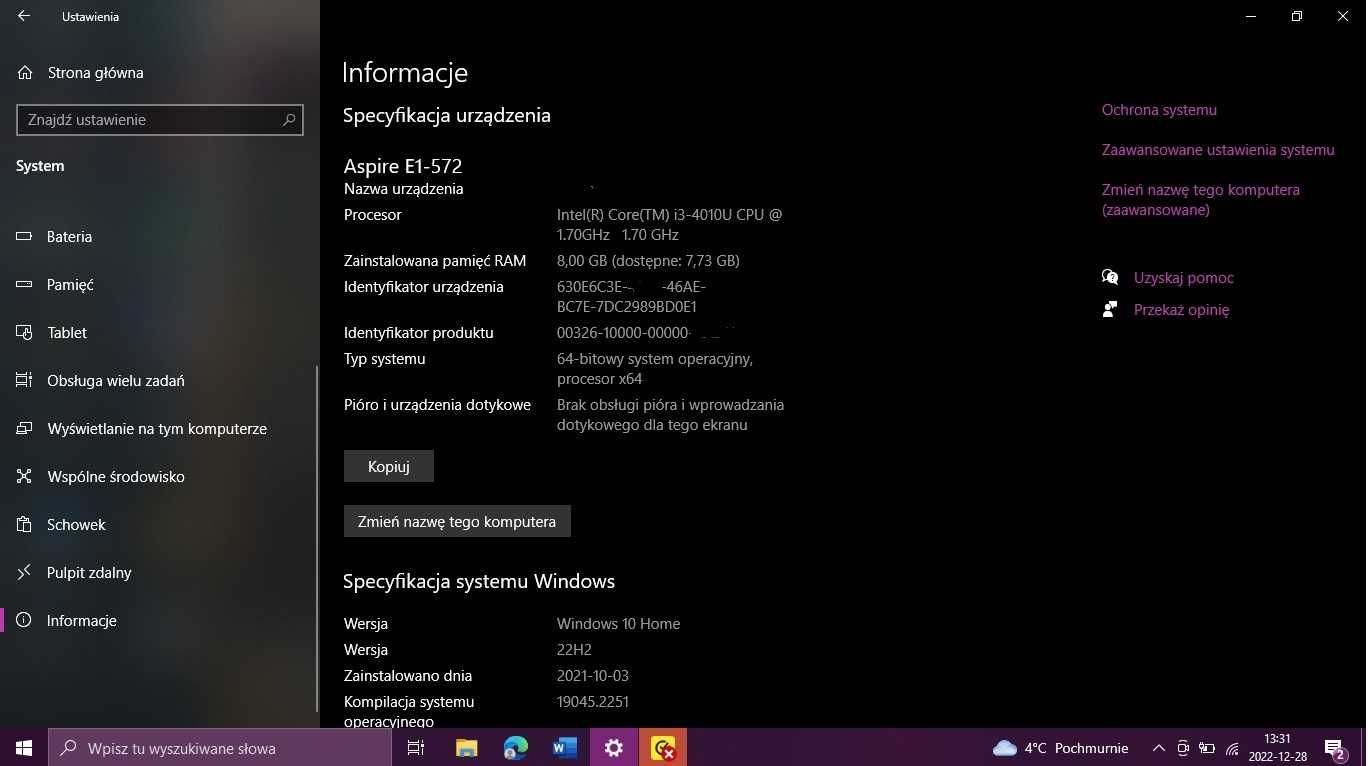Click the Specyfikacja systemu Windows heading

(x=479, y=581)
